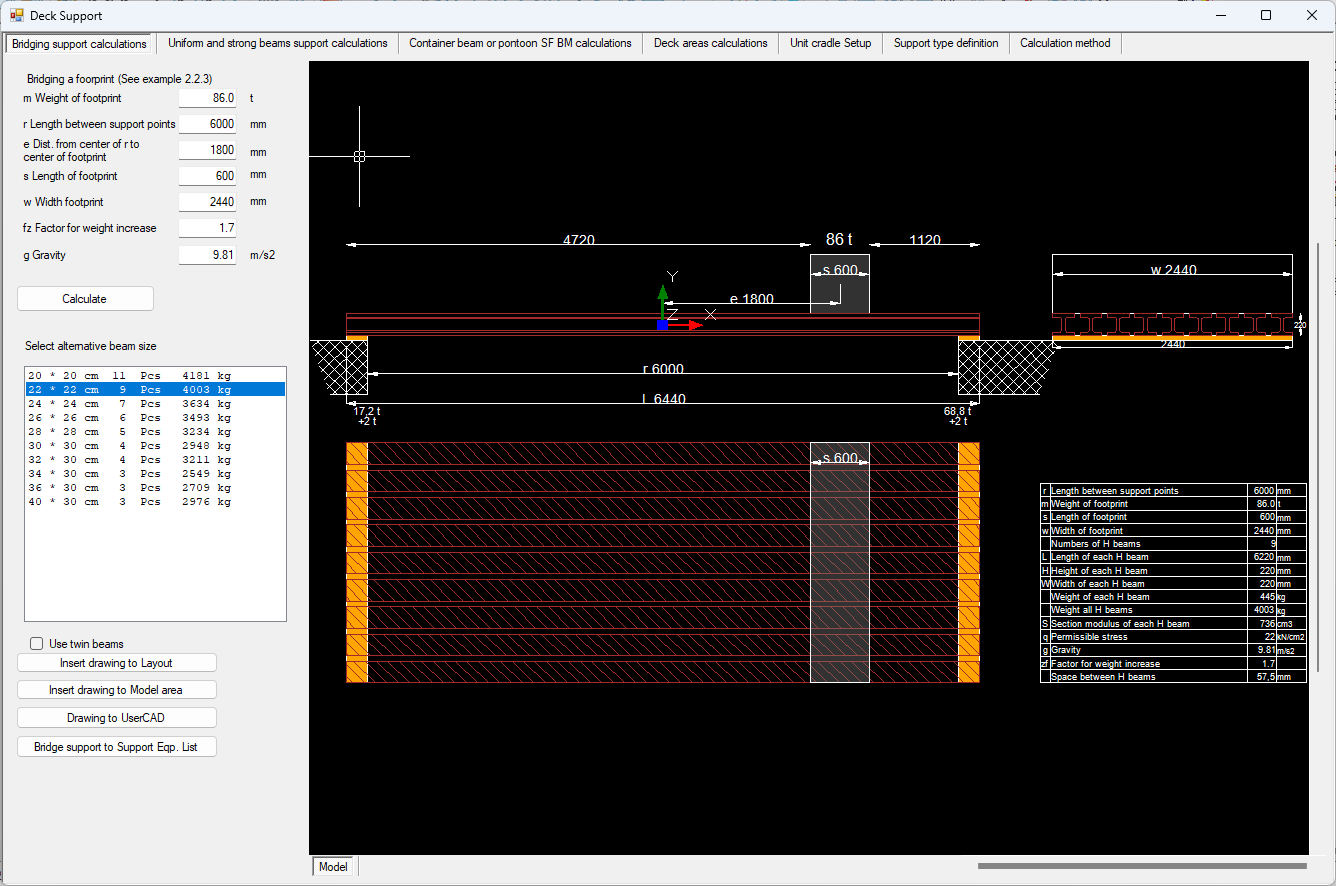Click the vertical scrollbar at drawing's right edge
The width and height of the screenshot is (1336, 886).
1317,457
